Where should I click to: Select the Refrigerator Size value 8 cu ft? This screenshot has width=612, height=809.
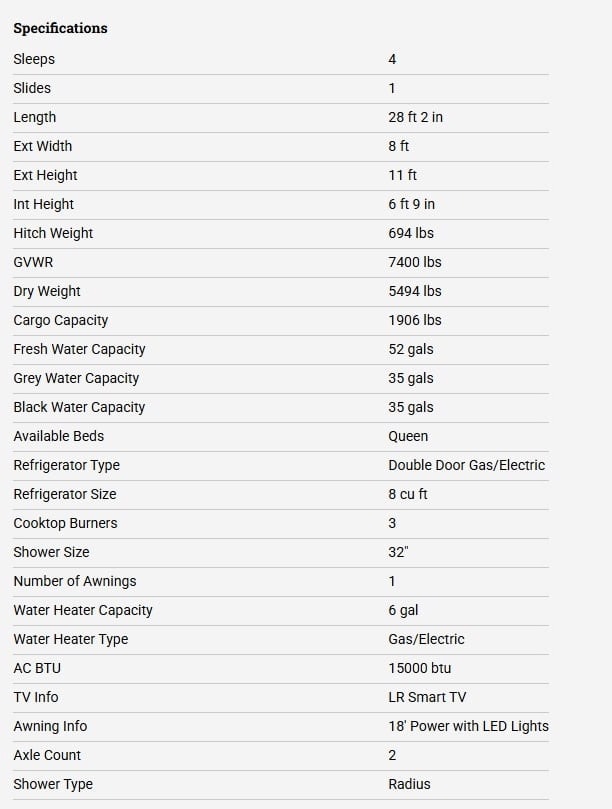click(408, 494)
